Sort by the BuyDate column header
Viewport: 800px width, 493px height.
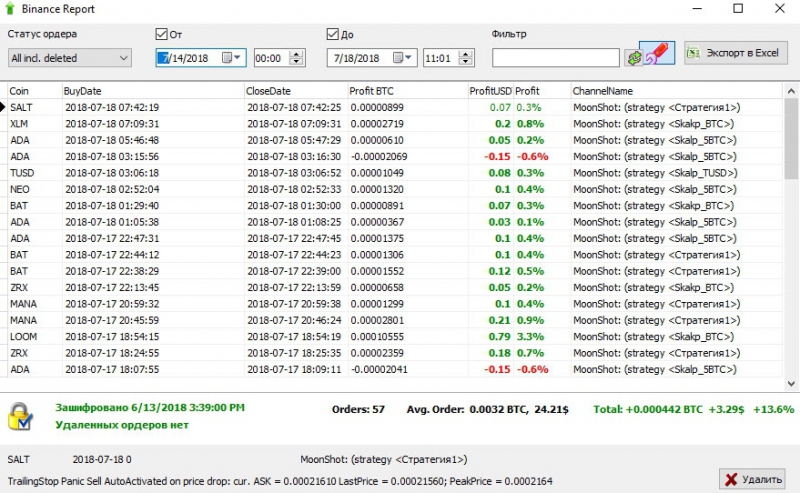point(153,91)
